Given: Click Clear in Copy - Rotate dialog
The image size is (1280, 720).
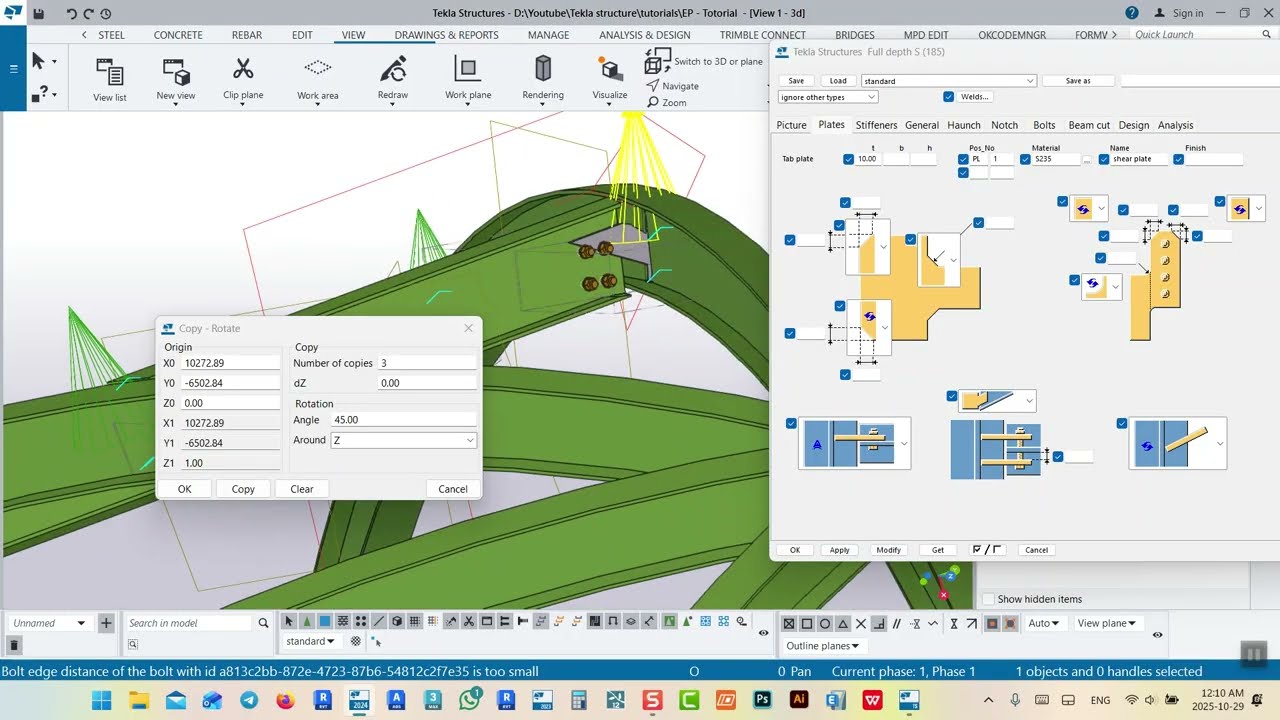Looking at the screenshot, I should point(302,489).
